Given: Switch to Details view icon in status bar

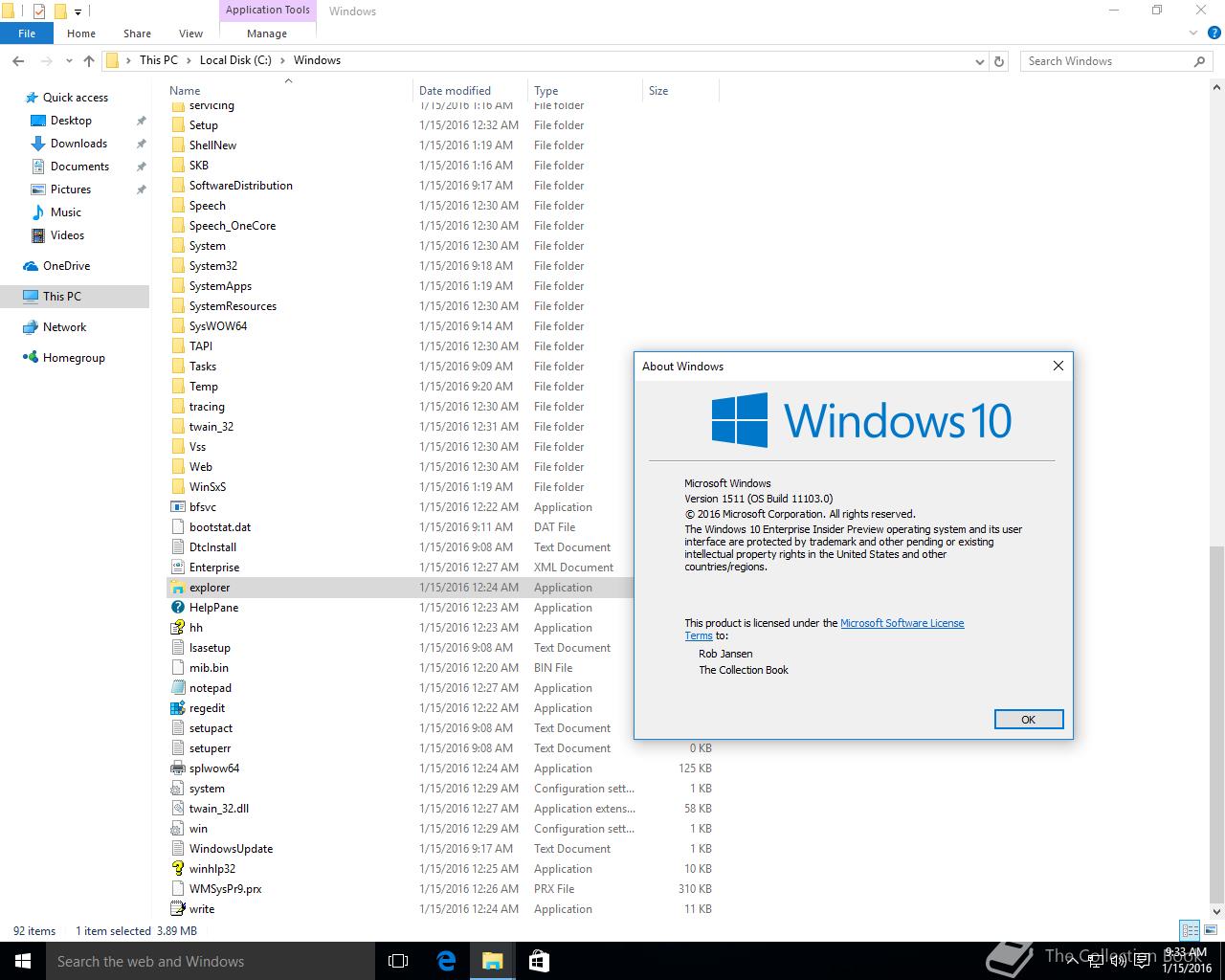Looking at the screenshot, I should (1190, 930).
